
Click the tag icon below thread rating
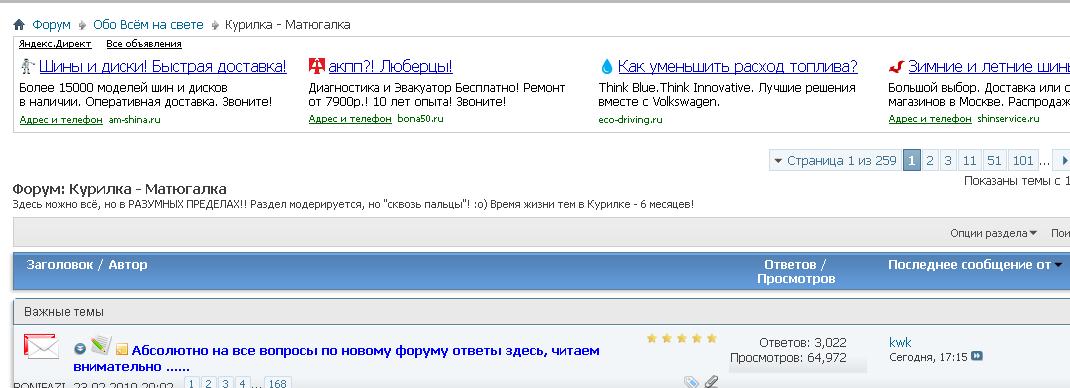pos(691,383)
